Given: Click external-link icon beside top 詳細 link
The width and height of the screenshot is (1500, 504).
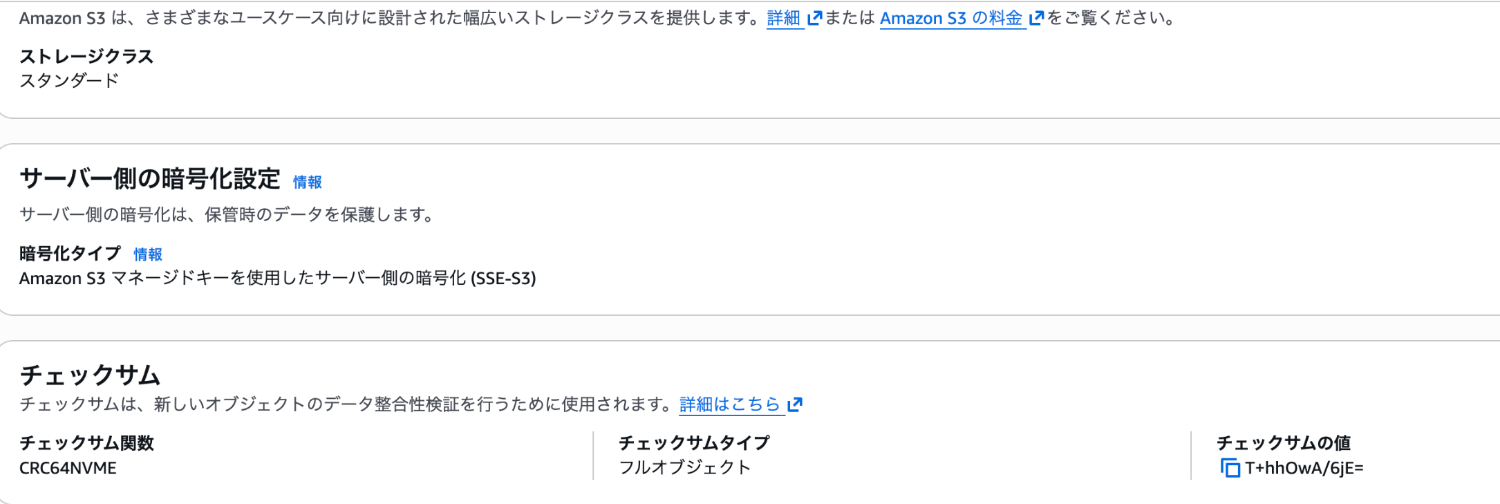Looking at the screenshot, I should (814, 19).
